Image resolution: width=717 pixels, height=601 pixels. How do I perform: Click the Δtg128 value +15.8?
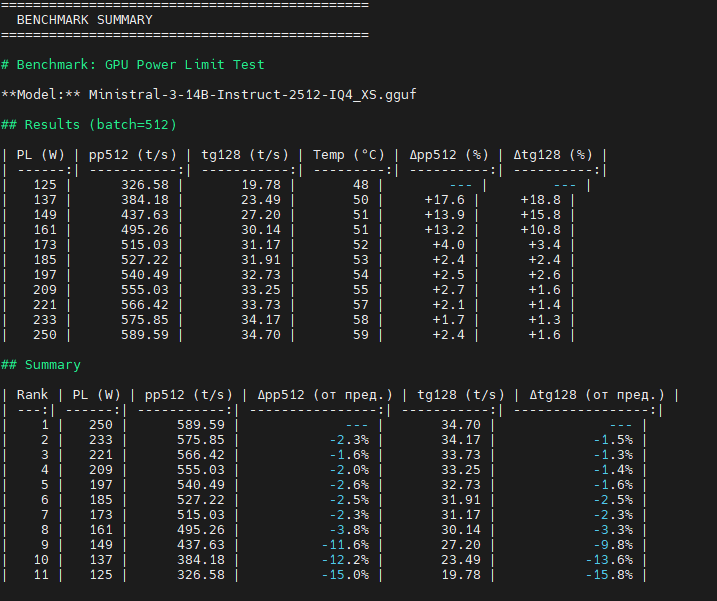[540, 215]
